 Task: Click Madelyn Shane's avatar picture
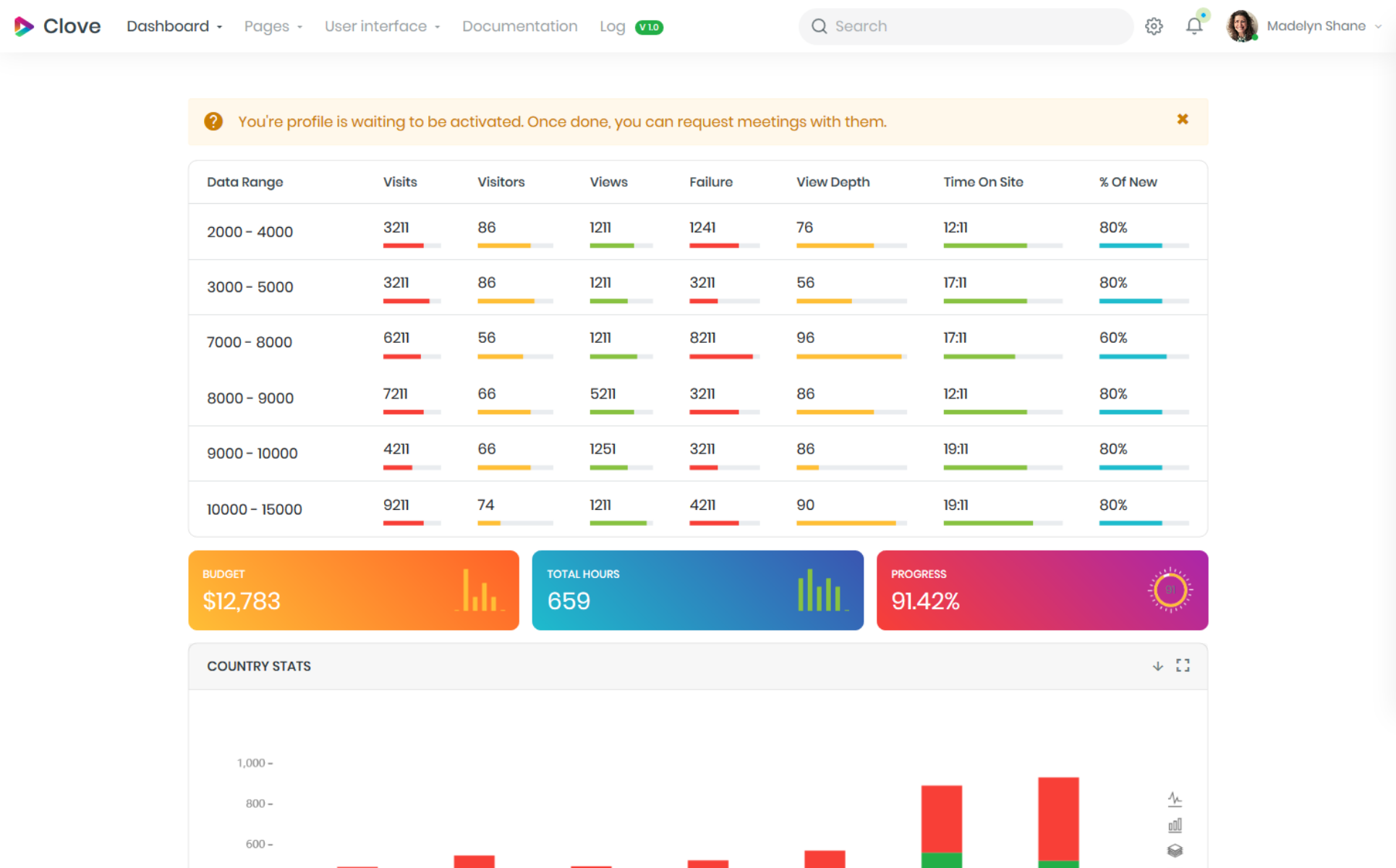click(x=1242, y=26)
